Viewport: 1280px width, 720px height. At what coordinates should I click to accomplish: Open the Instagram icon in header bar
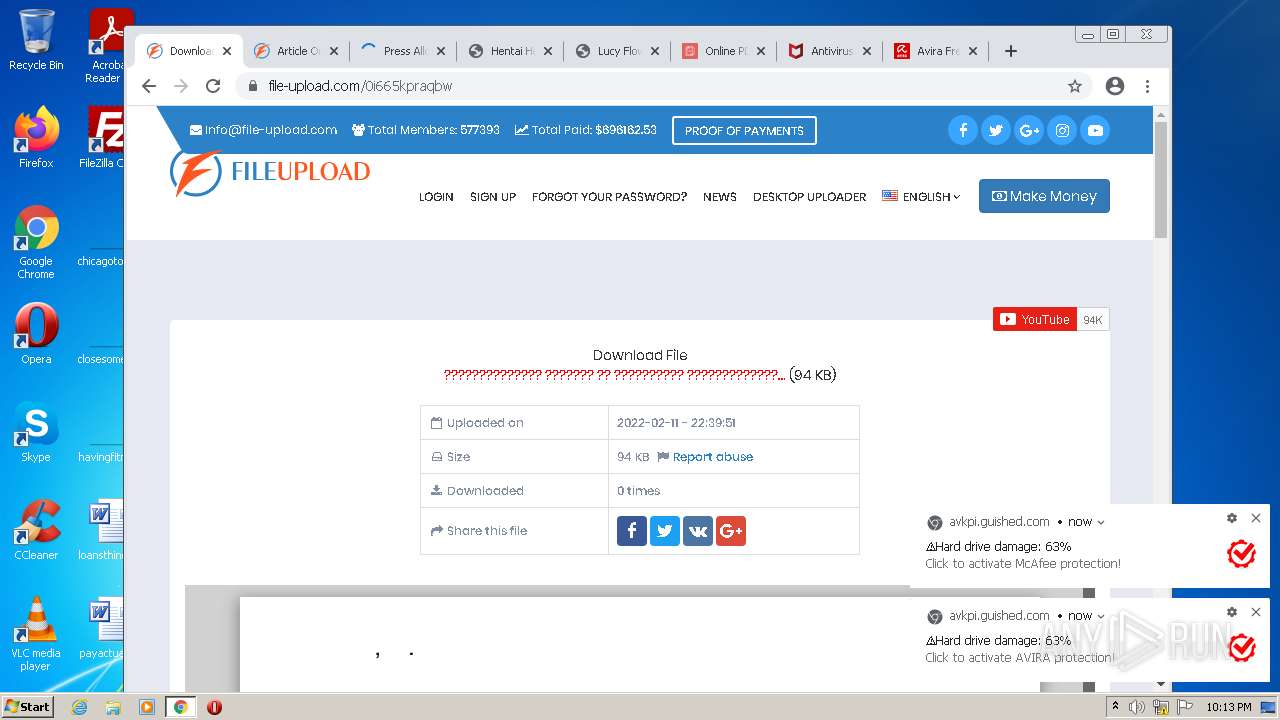1062,130
